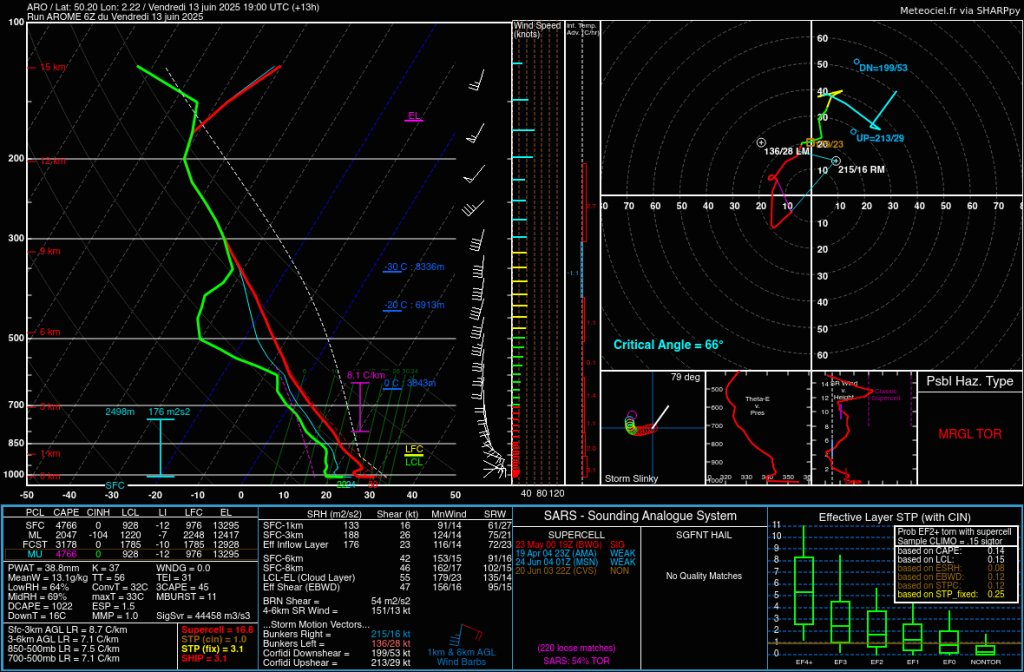Click the yellow LFC level marker
The width and height of the screenshot is (1024, 672).
[414, 450]
